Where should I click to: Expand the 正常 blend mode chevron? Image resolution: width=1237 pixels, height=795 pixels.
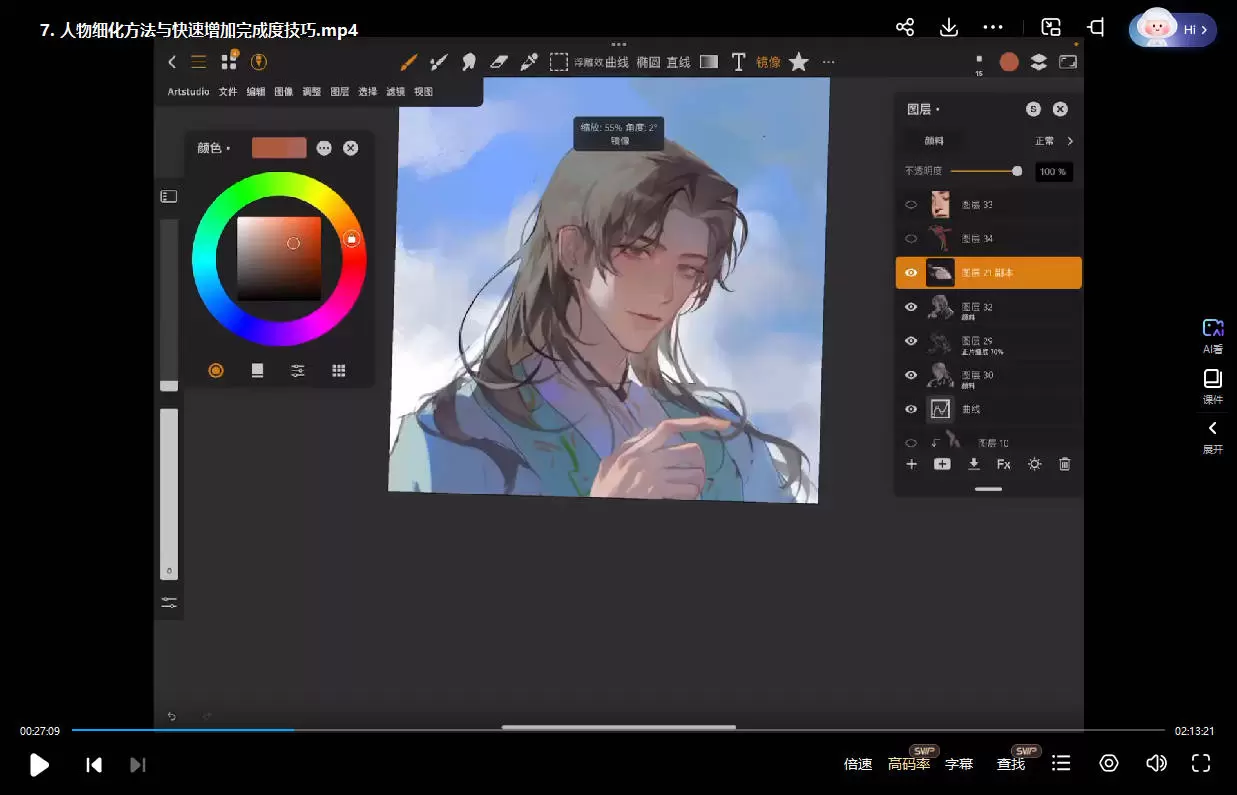pyautogui.click(x=1070, y=141)
